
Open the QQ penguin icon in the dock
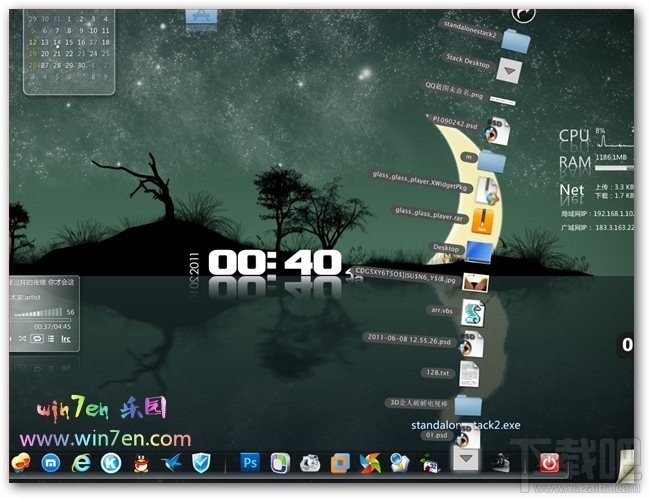pos(141,463)
